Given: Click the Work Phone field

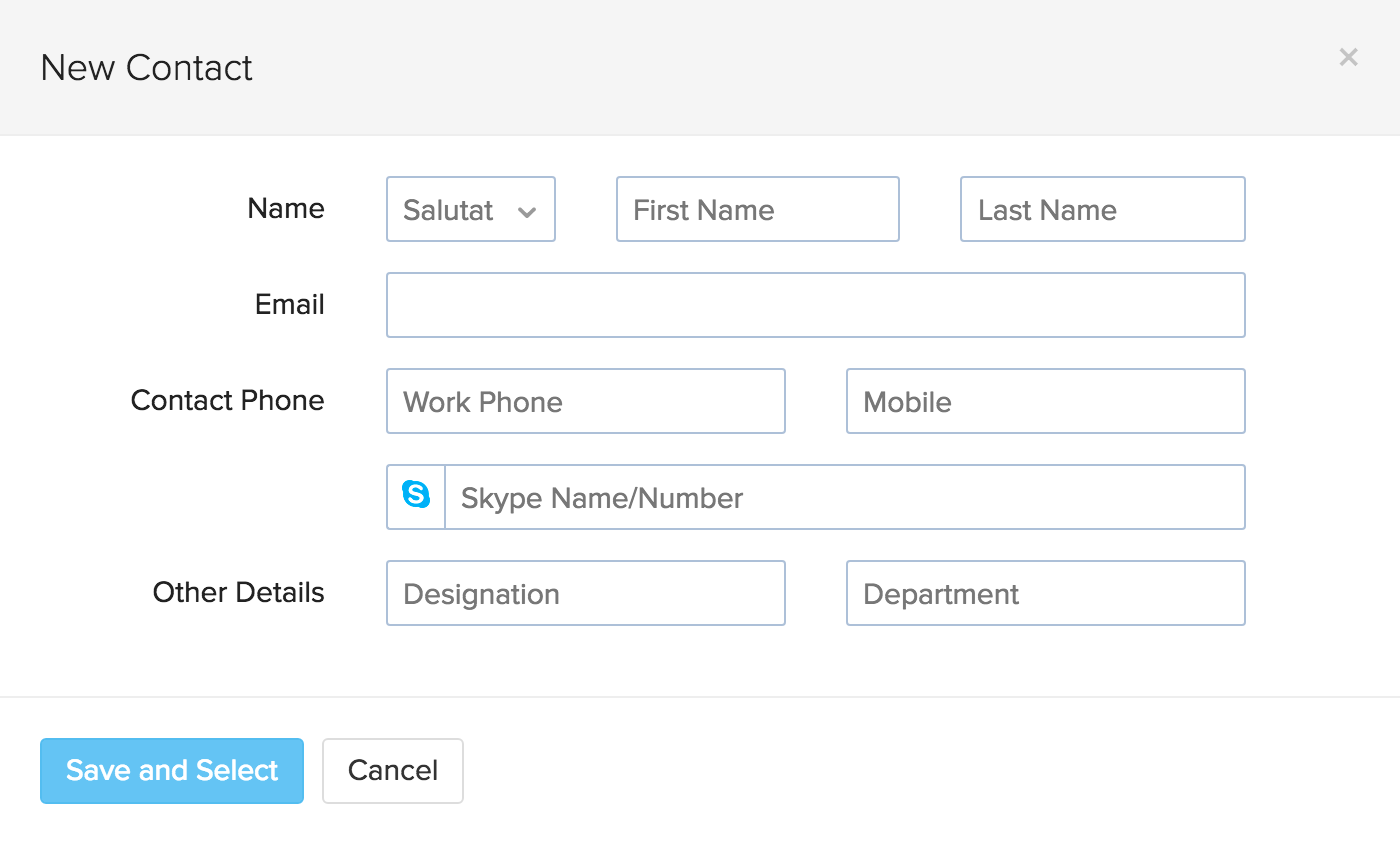Looking at the screenshot, I should [x=585, y=400].
